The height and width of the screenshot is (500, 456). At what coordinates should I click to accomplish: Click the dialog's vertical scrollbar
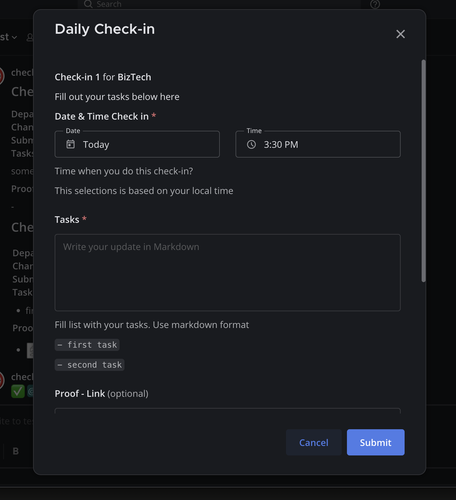pyautogui.click(x=423, y=171)
